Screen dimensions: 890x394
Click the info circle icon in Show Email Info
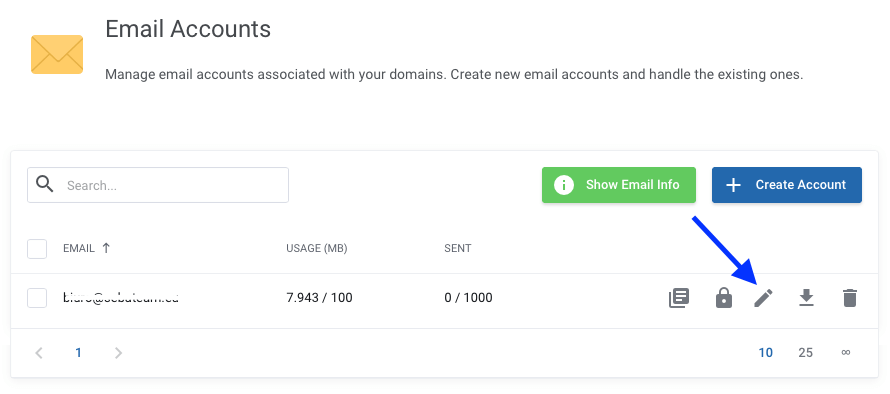pos(564,185)
